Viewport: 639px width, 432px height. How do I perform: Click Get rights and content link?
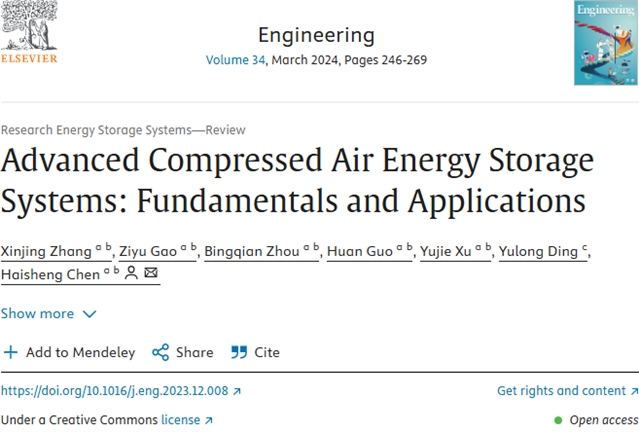567,391
